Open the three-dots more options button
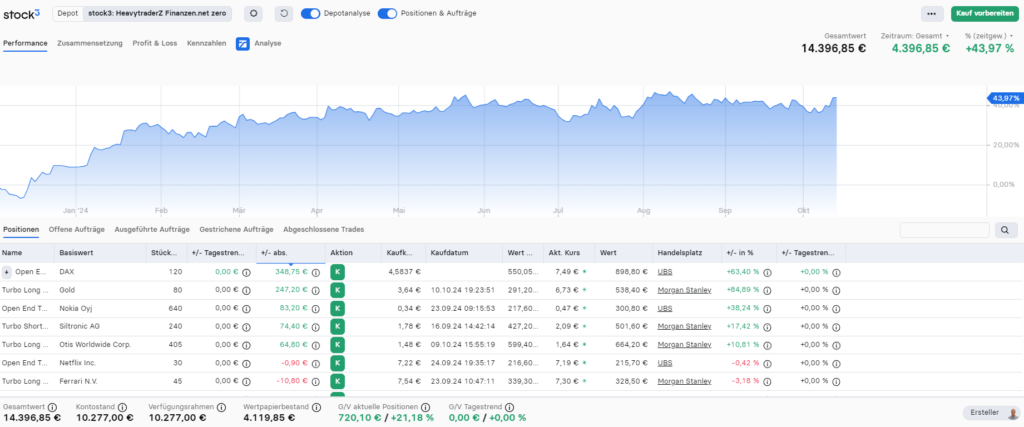Screen dimensions: 1024x427 (932, 13)
